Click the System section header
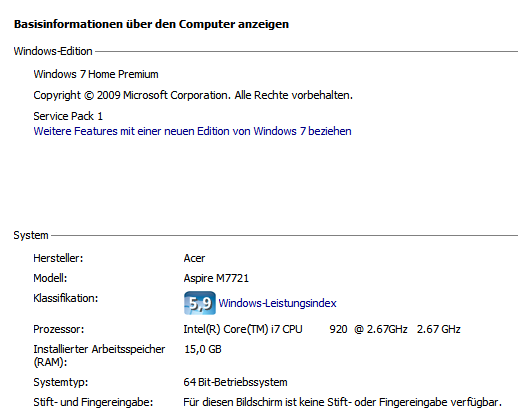The image size is (518, 419). tap(31, 235)
